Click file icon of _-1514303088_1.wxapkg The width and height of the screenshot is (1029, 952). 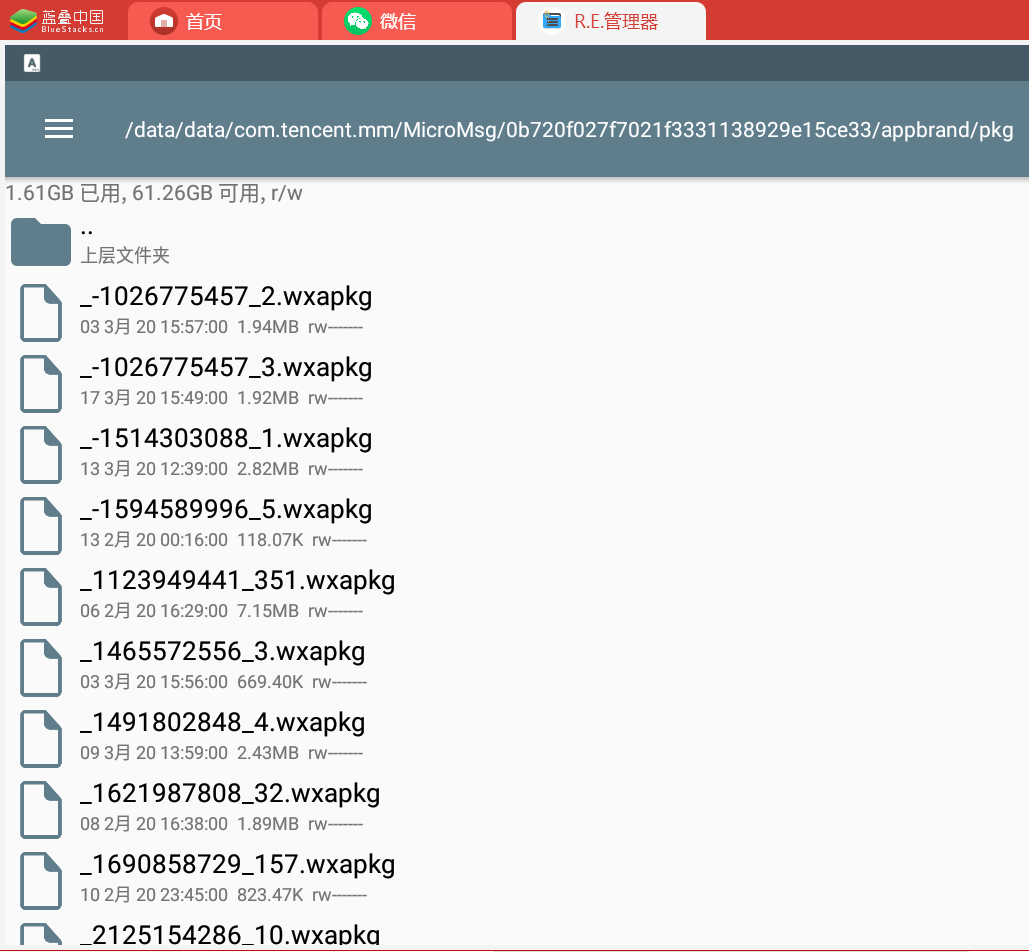click(41, 455)
